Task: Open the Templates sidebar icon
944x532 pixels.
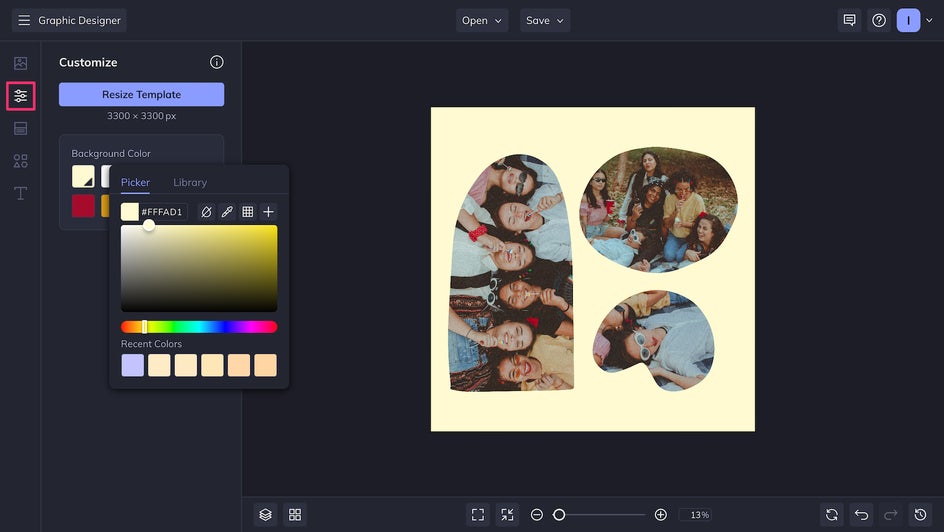Action: (20, 128)
